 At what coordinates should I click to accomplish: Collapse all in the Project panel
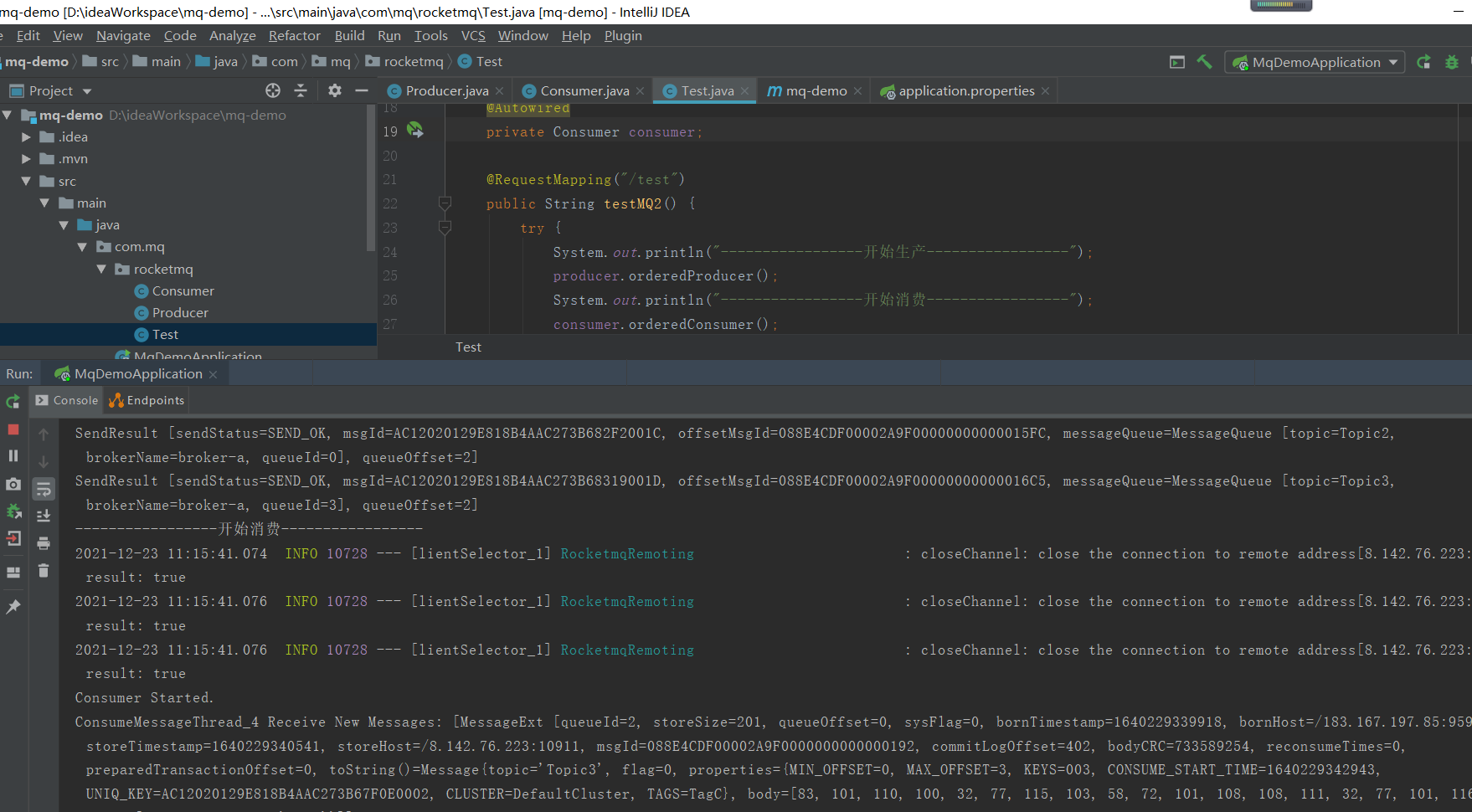301,90
